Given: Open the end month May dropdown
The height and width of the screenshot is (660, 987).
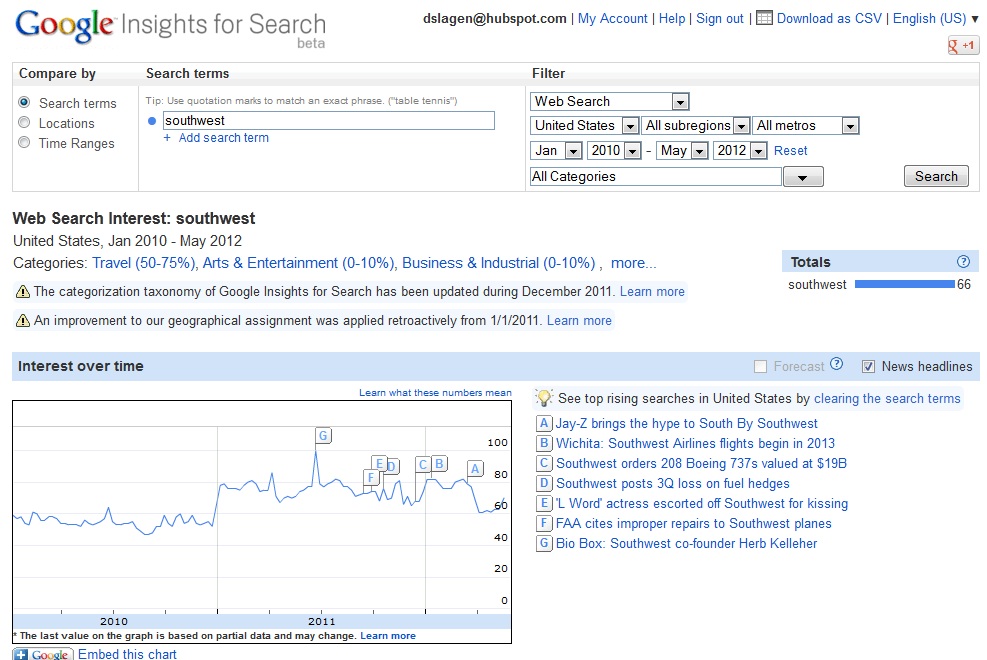Looking at the screenshot, I should tap(682, 150).
